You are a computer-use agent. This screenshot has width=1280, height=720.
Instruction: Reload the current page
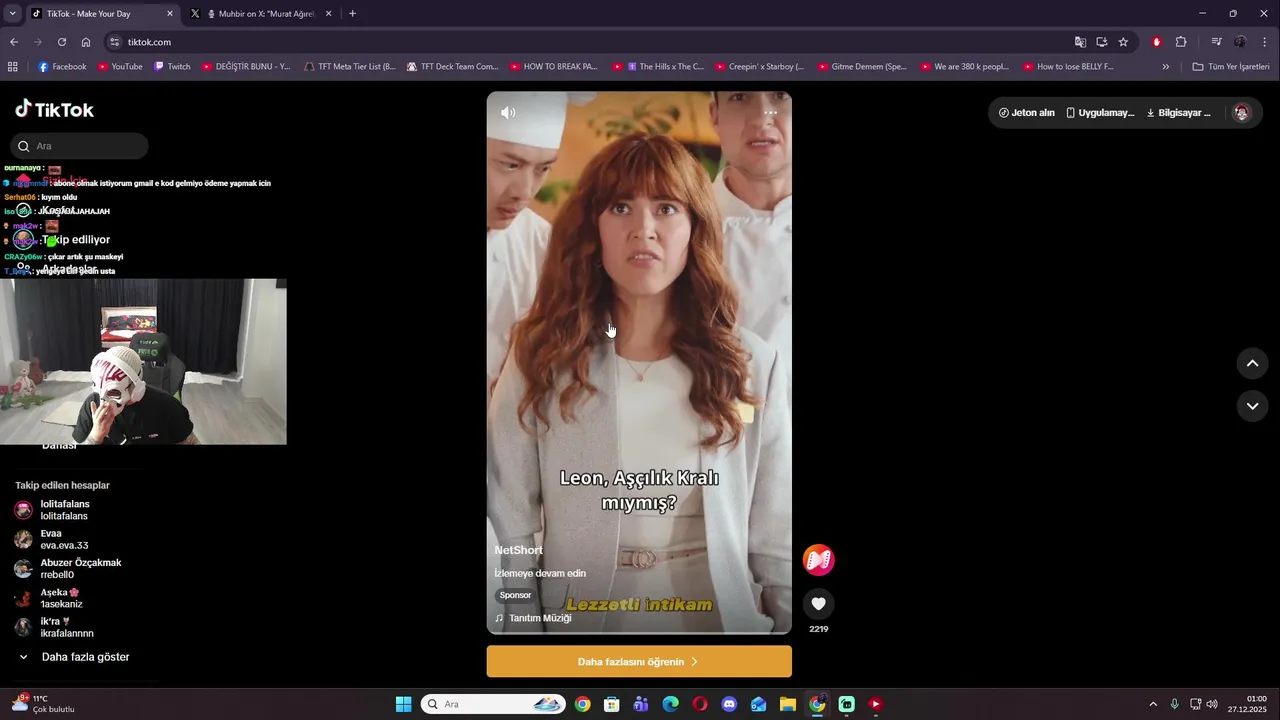pyautogui.click(x=62, y=42)
